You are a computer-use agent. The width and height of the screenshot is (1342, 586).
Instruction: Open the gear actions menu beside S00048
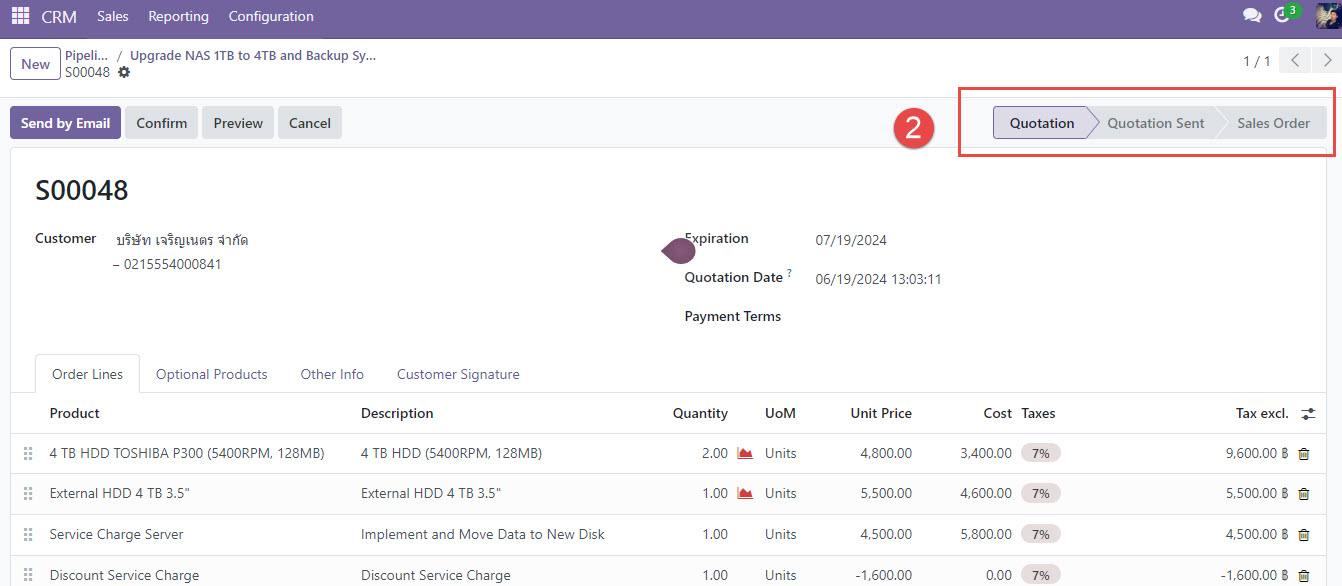(x=124, y=73)
